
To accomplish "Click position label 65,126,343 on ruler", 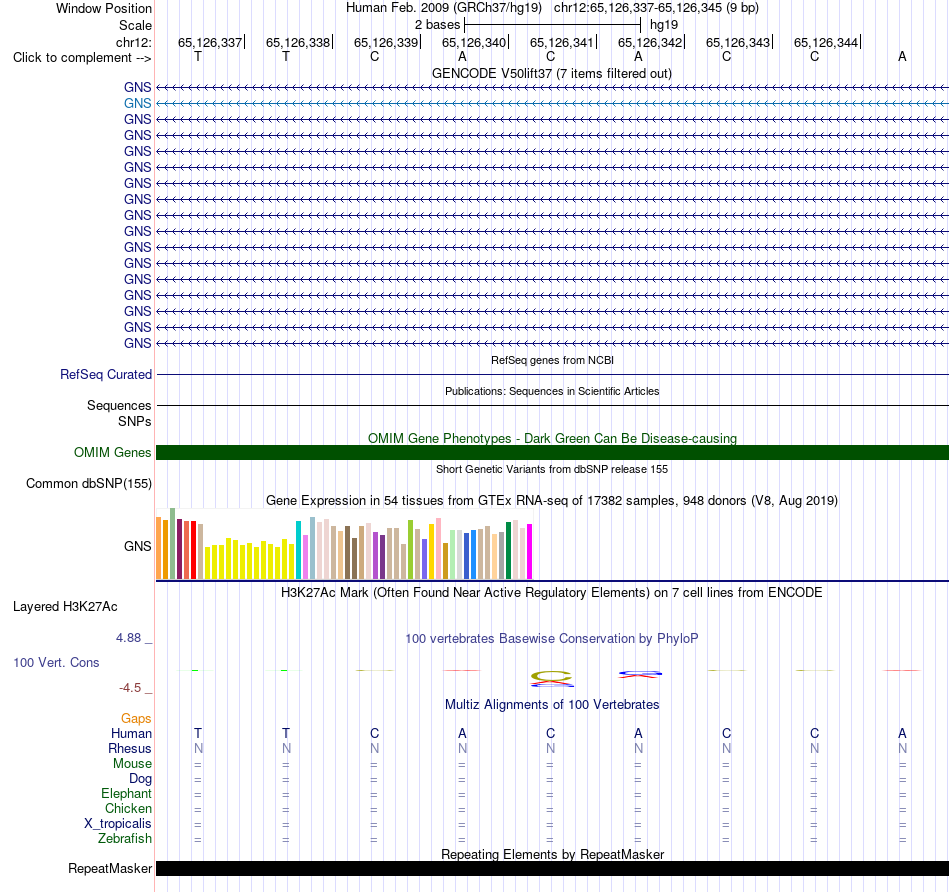I will [738, 42].
